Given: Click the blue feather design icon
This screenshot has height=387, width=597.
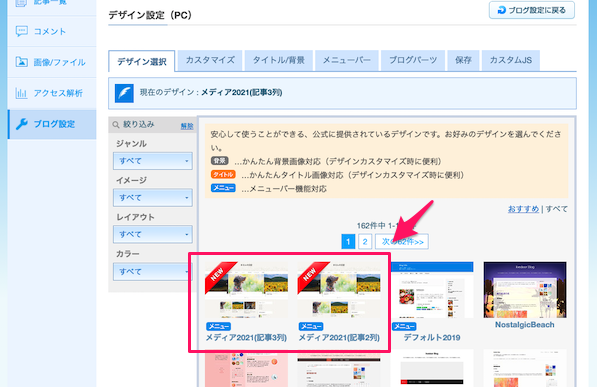Looking at the screenshot, I should click(124, 93).
